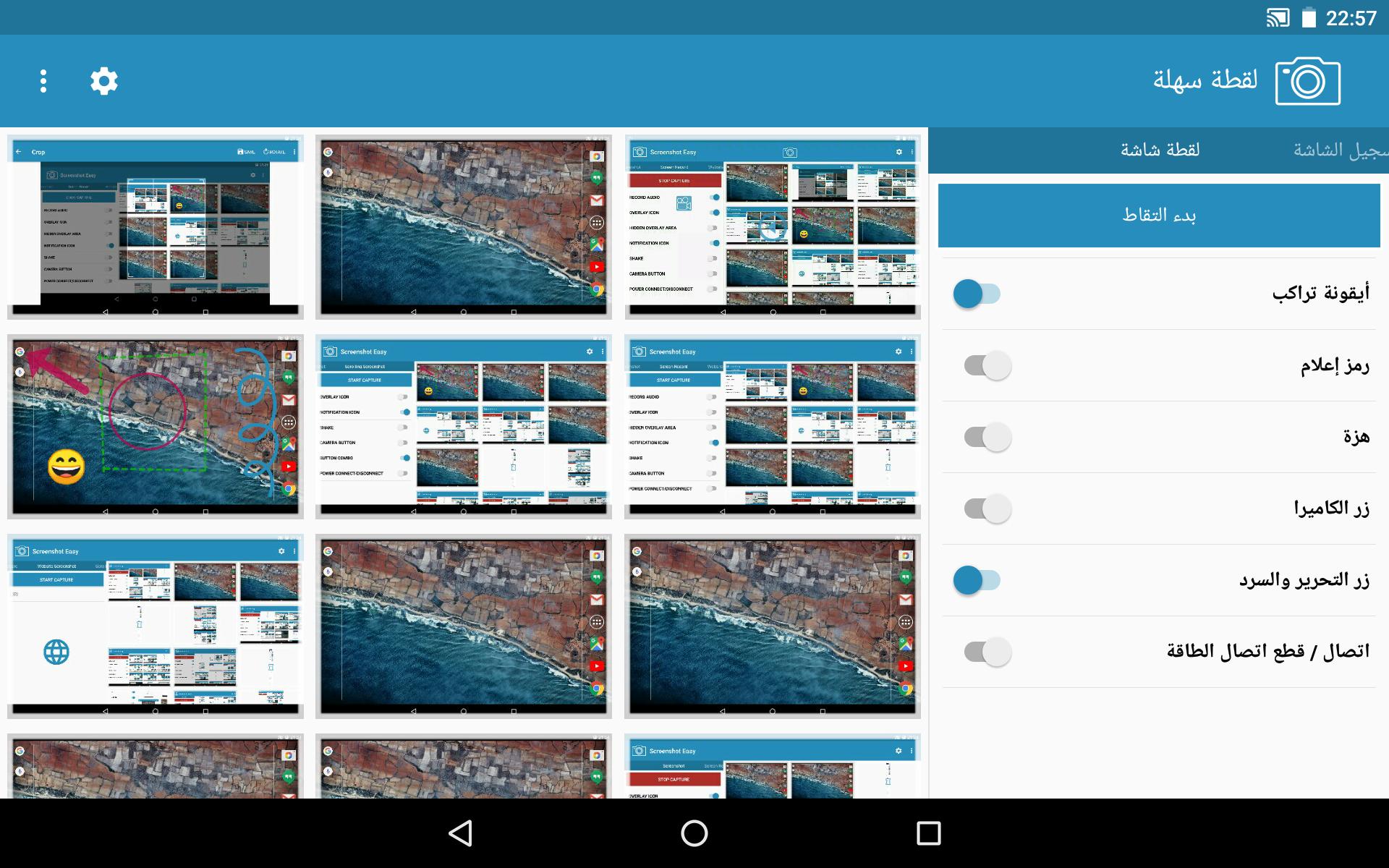Open the Scrolling Screenshot tab thumbnail
This screenshot has height=868, width=1389.
464,427
